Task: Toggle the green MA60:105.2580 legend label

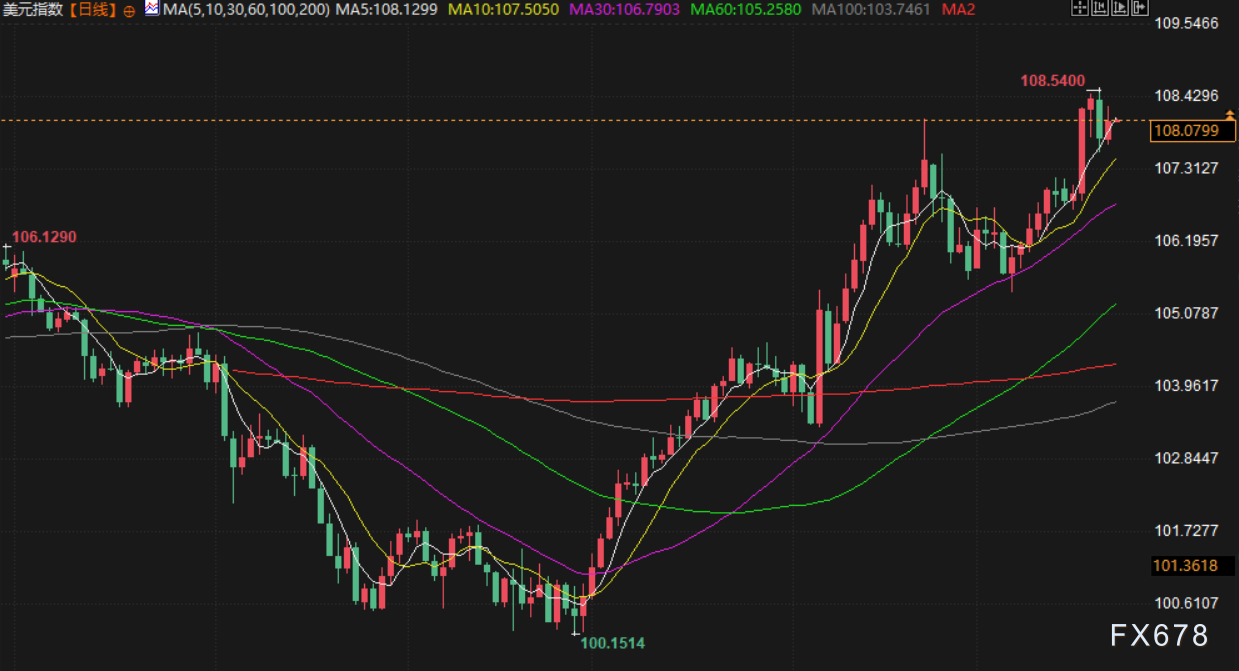Action: pyautogui.click(x=745, y=10)
